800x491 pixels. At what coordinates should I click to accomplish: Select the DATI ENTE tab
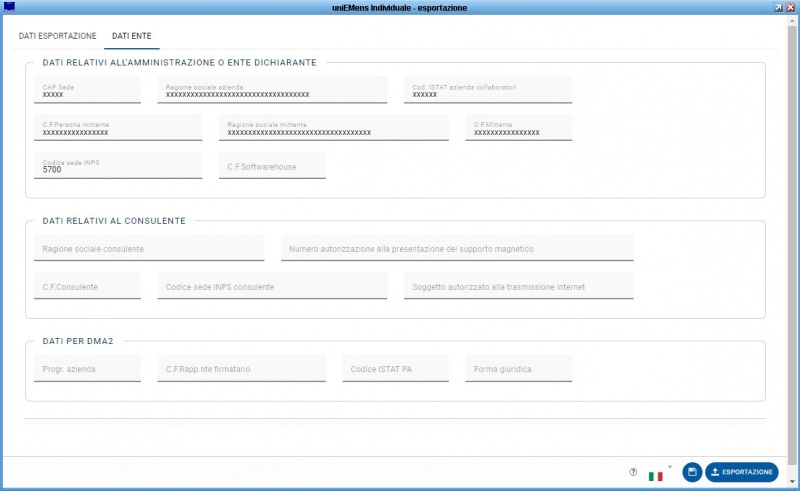[132, 36]
